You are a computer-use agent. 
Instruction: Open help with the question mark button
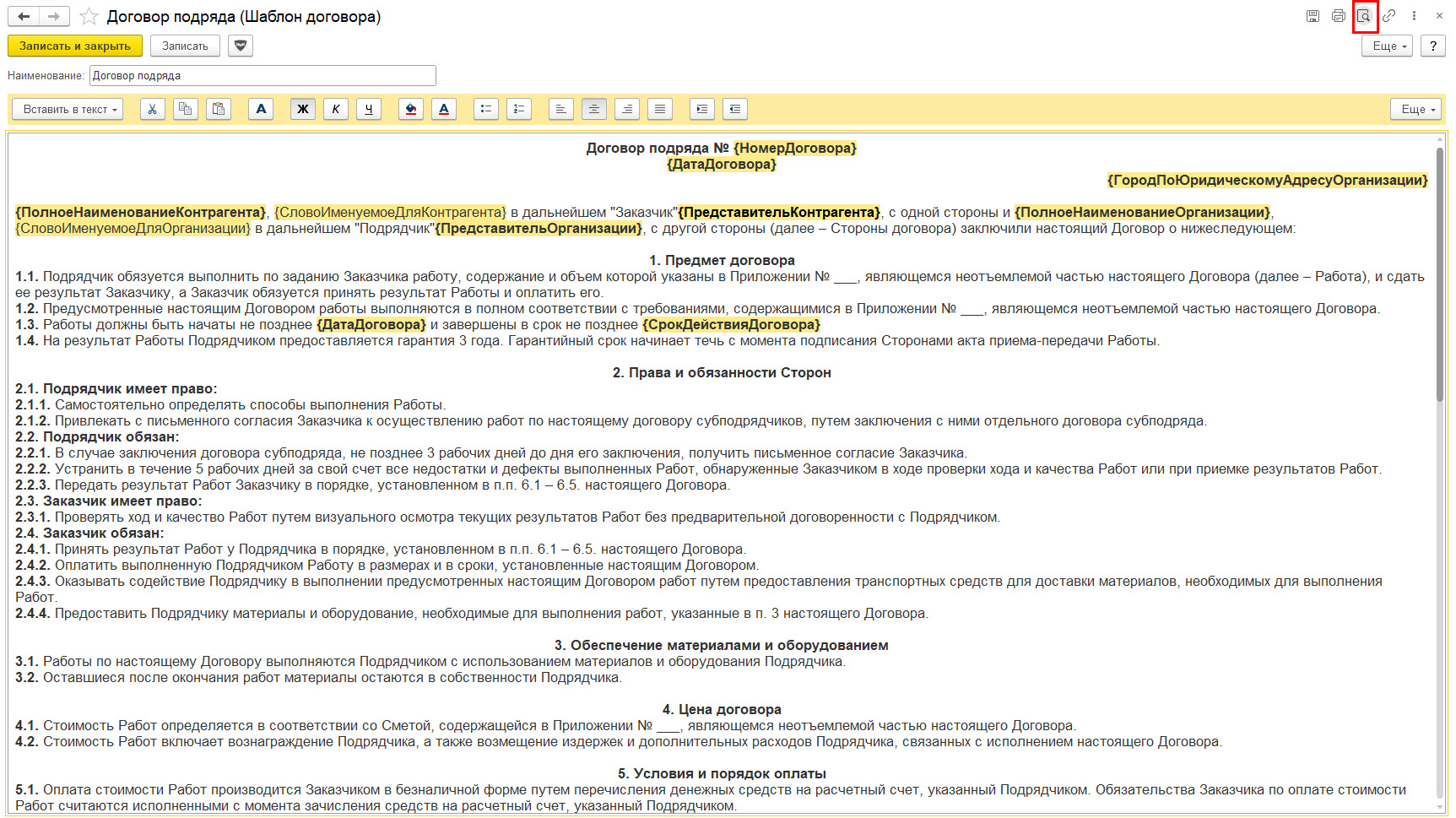click(1433, 46)
